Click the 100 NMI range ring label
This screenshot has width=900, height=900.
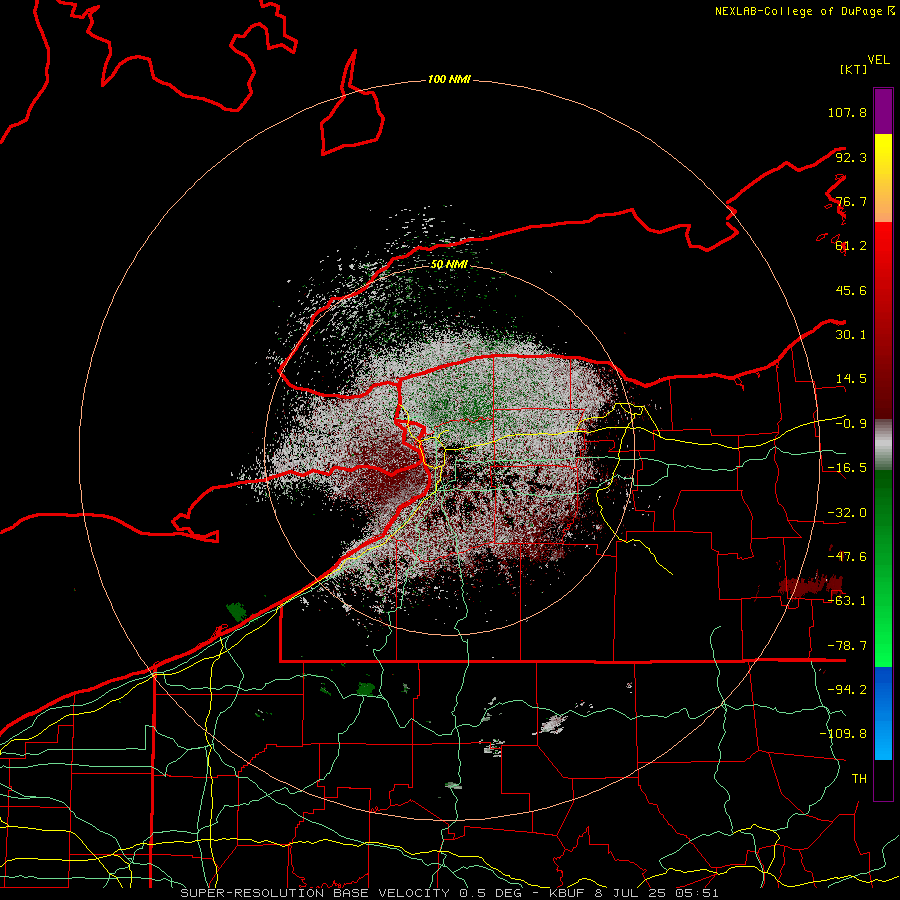tap(449, 79)
